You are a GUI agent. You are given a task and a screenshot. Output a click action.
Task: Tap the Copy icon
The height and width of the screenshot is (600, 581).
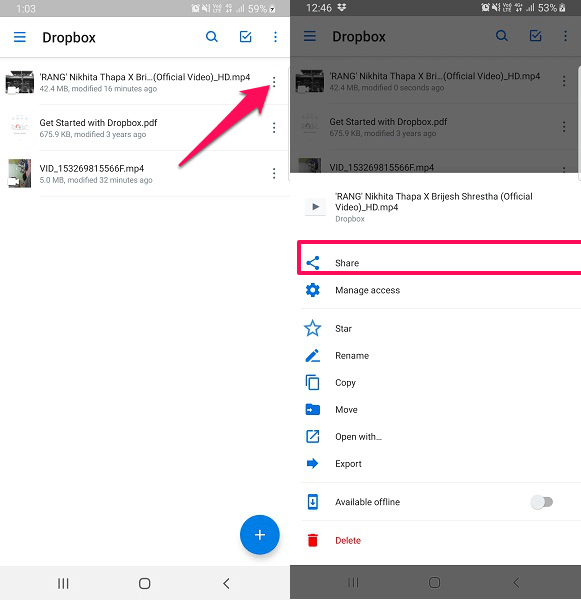point(313,383)
